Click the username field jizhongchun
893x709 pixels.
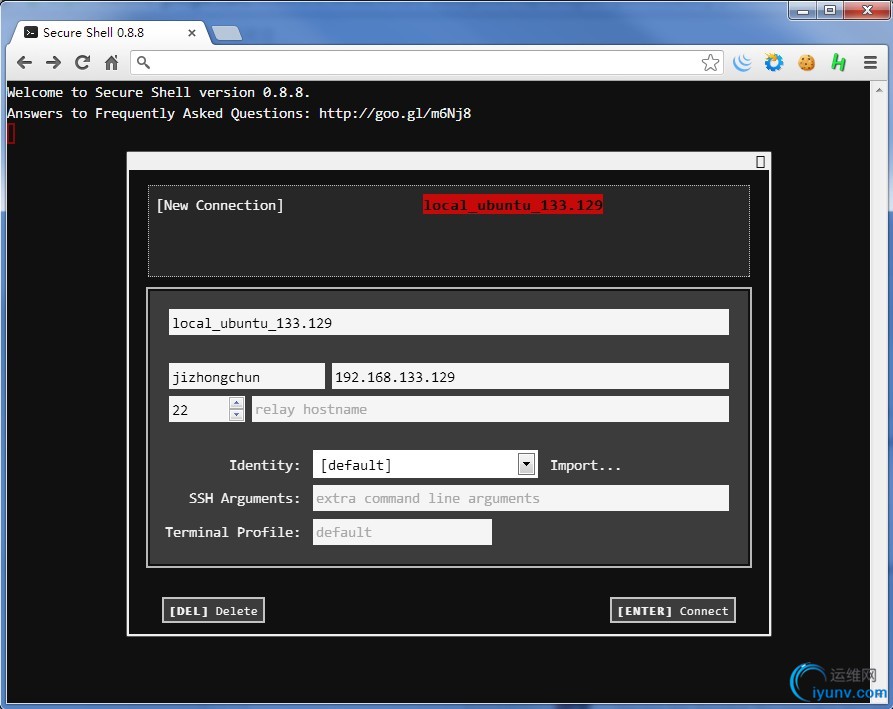coord(247,376)
